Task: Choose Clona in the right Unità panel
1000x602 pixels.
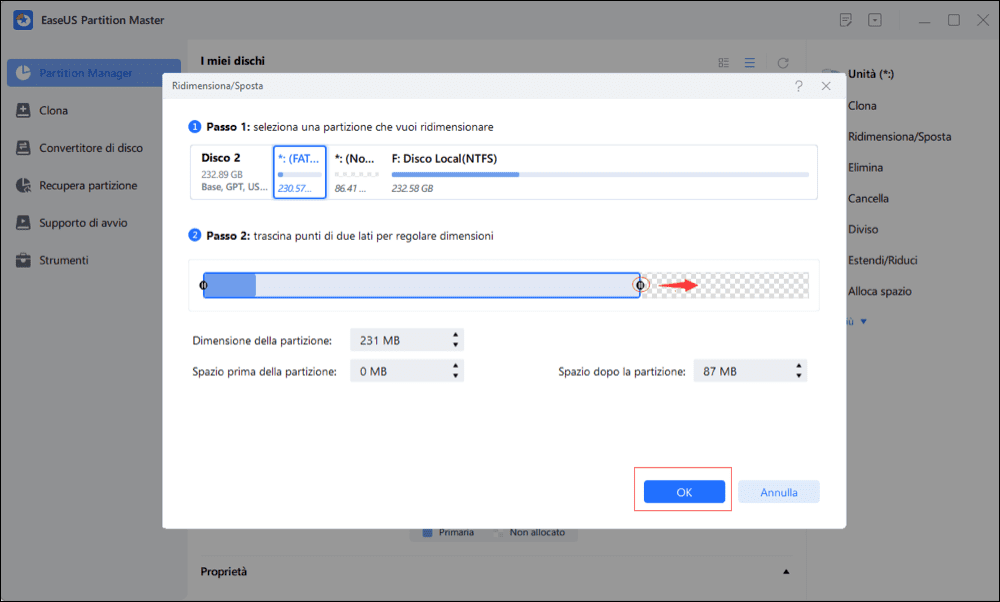Action: coord(862,106)
